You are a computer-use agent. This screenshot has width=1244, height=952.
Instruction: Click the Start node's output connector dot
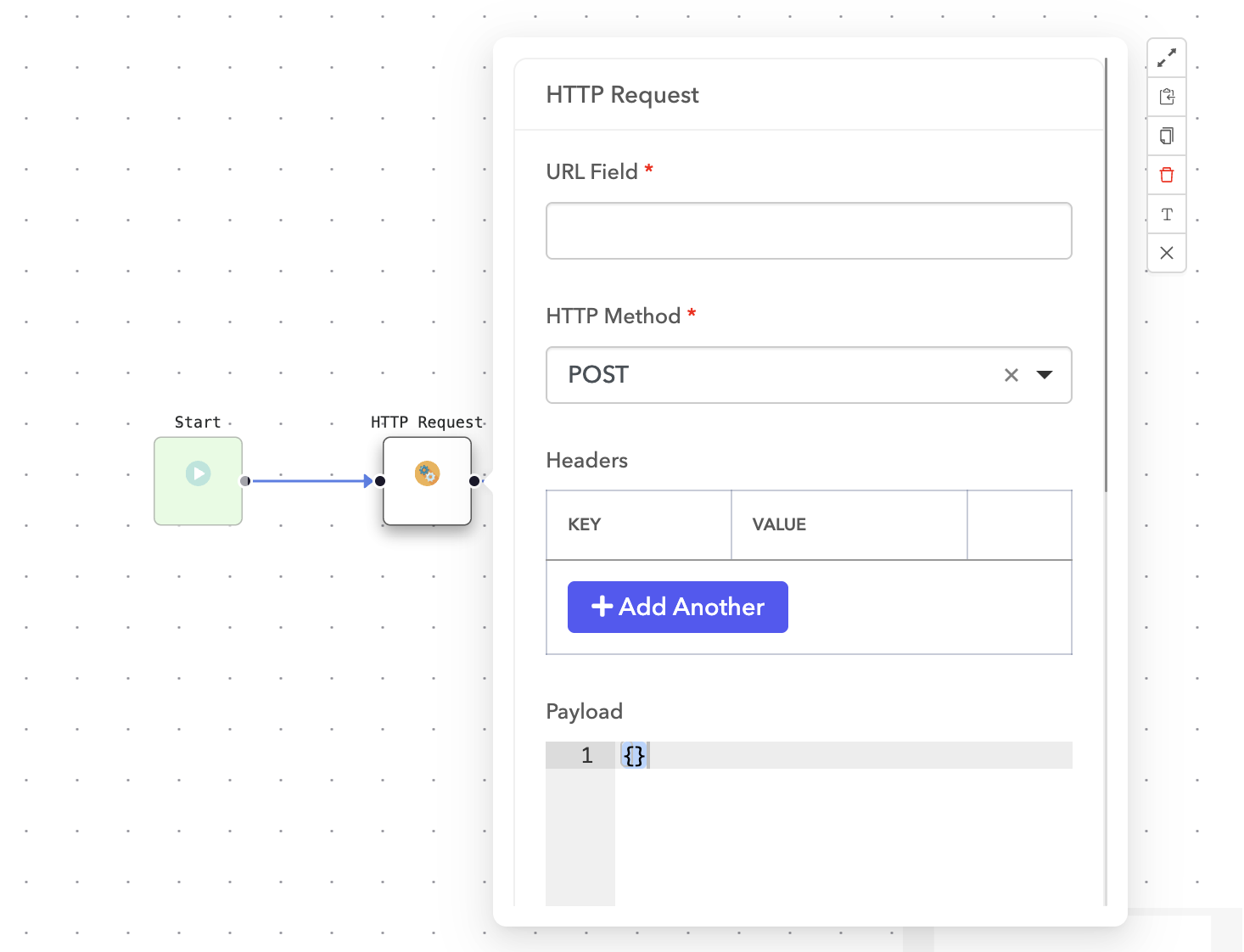coord(245,480)
